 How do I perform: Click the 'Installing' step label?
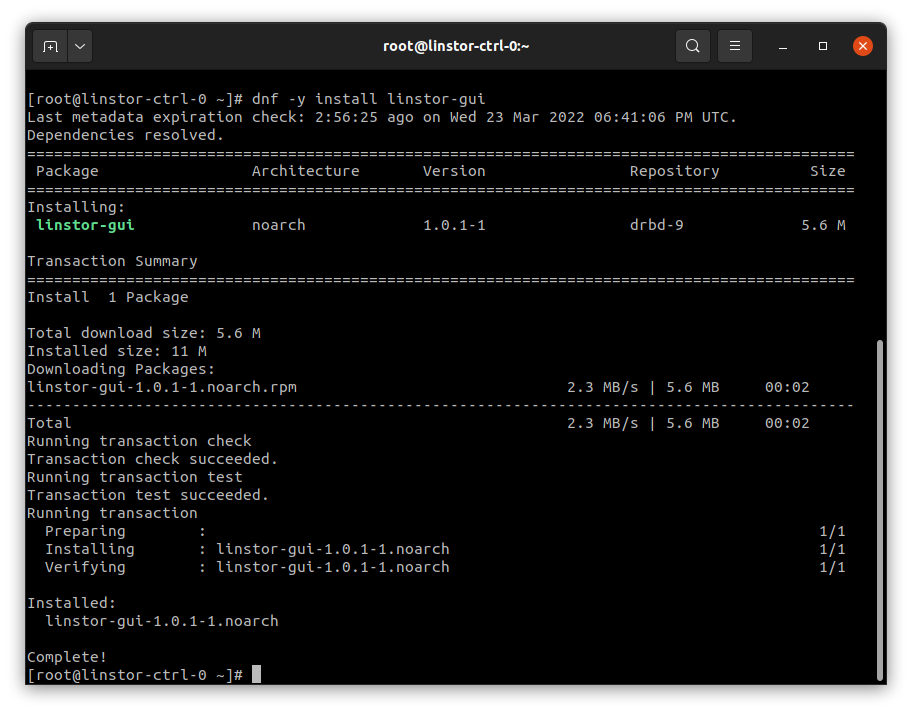[x=90, y=549]
